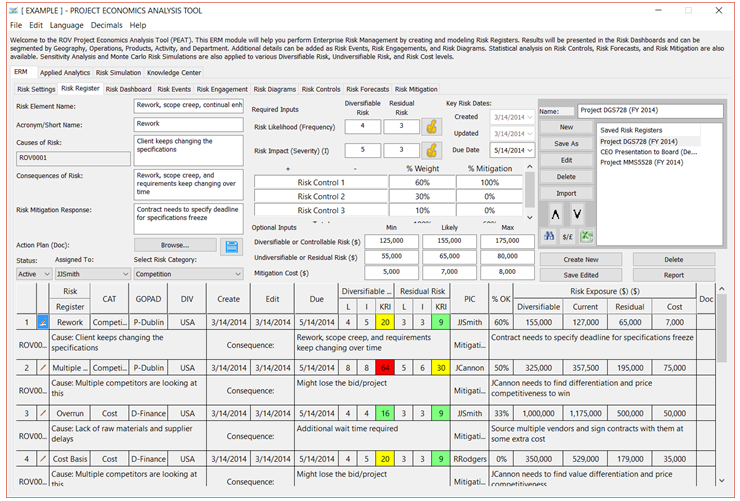Click the blue save disk icon near Browse

pos(231,247)
